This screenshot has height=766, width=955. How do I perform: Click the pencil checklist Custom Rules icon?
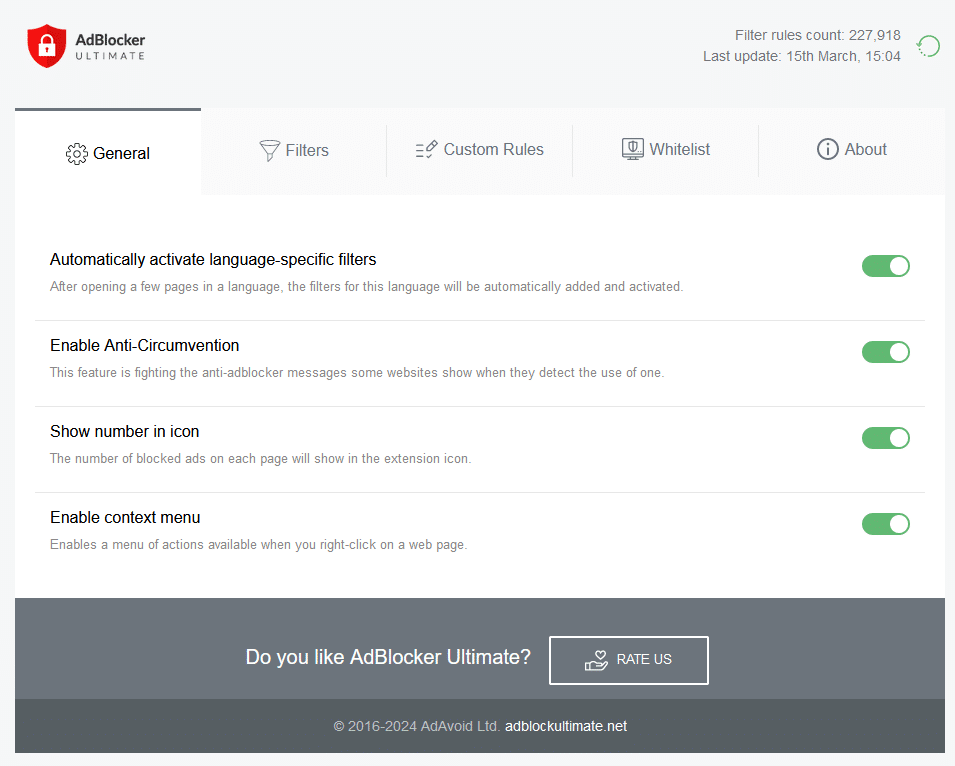[426, 149]
